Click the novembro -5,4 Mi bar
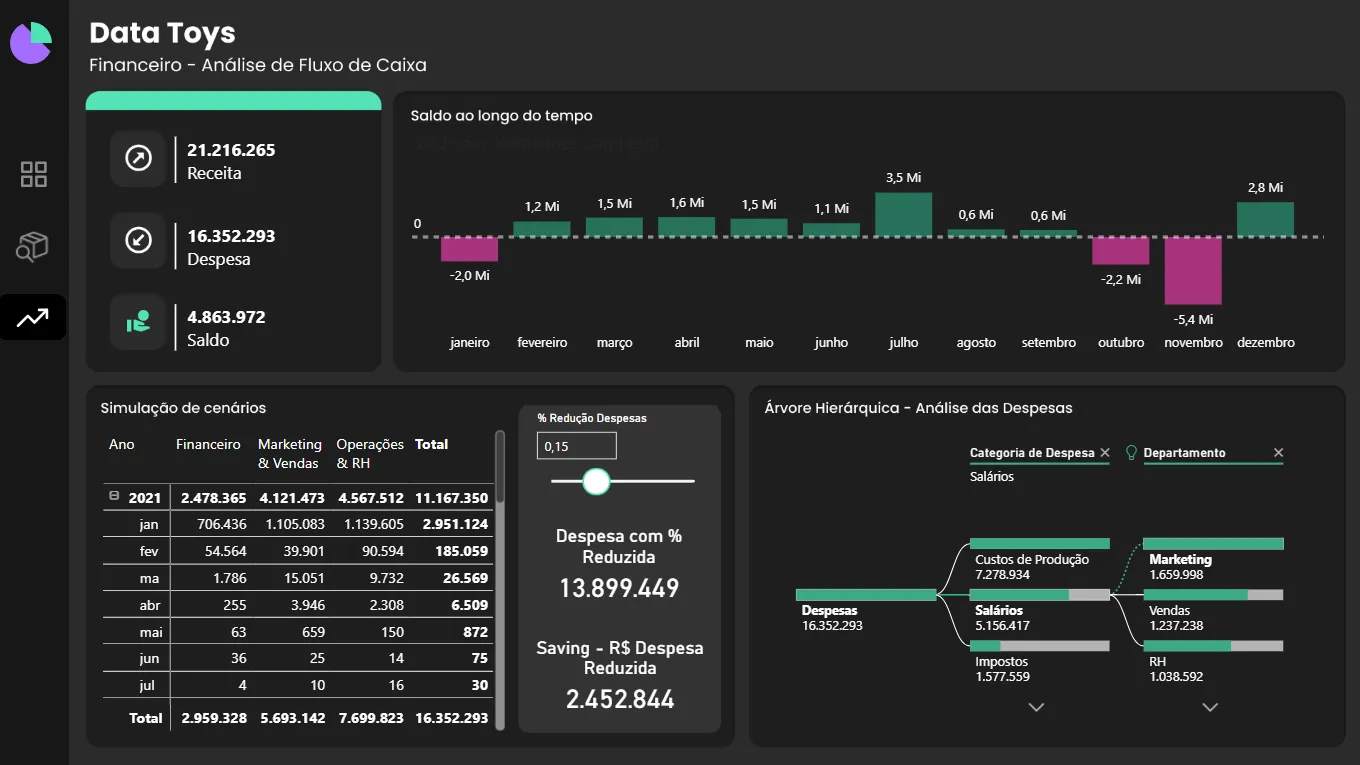Image resolution: width=1360 pixels, height=765 pixels. (1193, 271)
